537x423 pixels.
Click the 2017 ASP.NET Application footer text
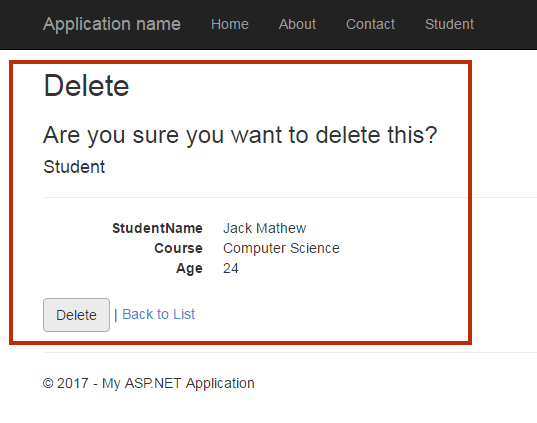pos(149,383)
